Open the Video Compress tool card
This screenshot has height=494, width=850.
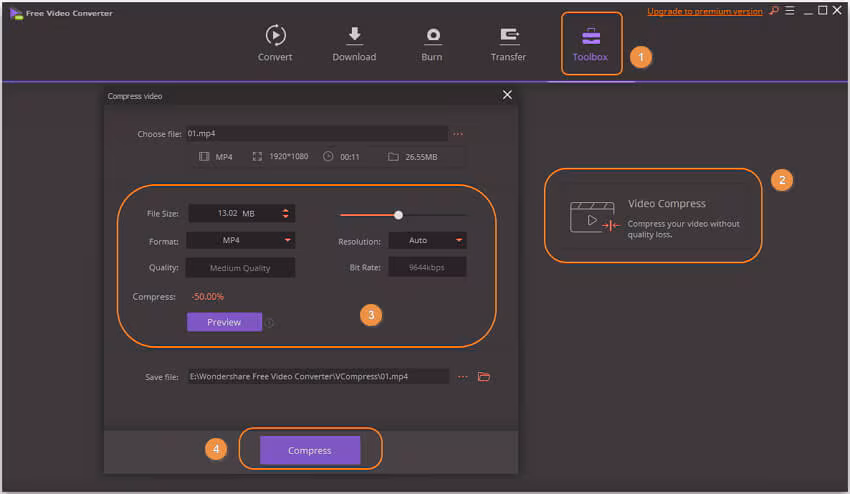[x=653, y=216]
